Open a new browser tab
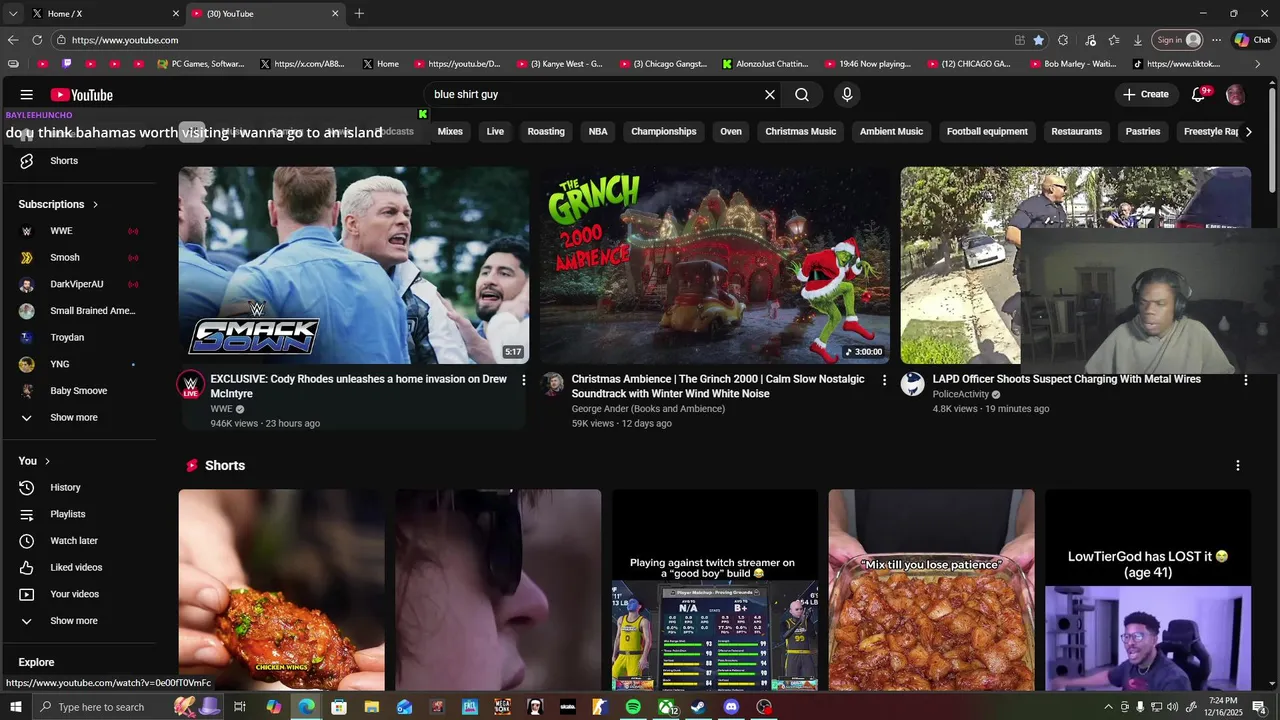Image resolution: width=1280 pixels, height=720 pixels. pyautogui.click(x=359, y=13)
